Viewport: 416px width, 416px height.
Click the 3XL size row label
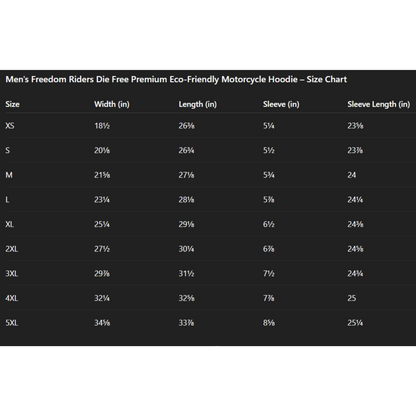[12, 274]
